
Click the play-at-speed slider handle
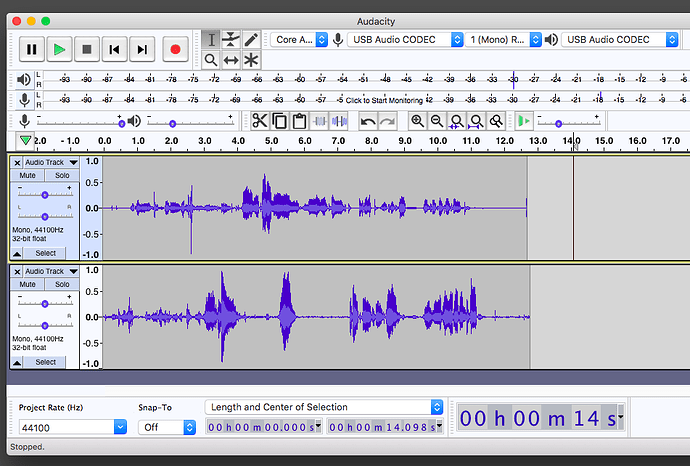coord(558,124)
